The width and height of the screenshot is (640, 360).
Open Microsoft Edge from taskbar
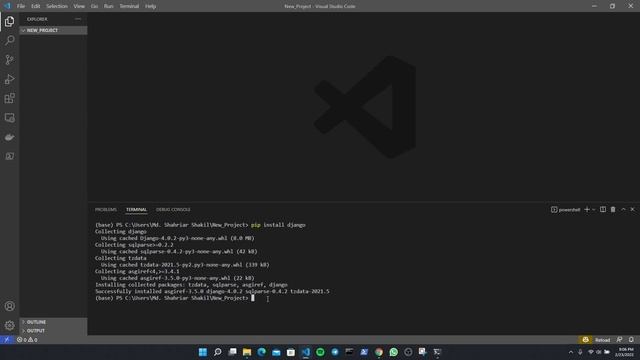(x=262, y=352)
